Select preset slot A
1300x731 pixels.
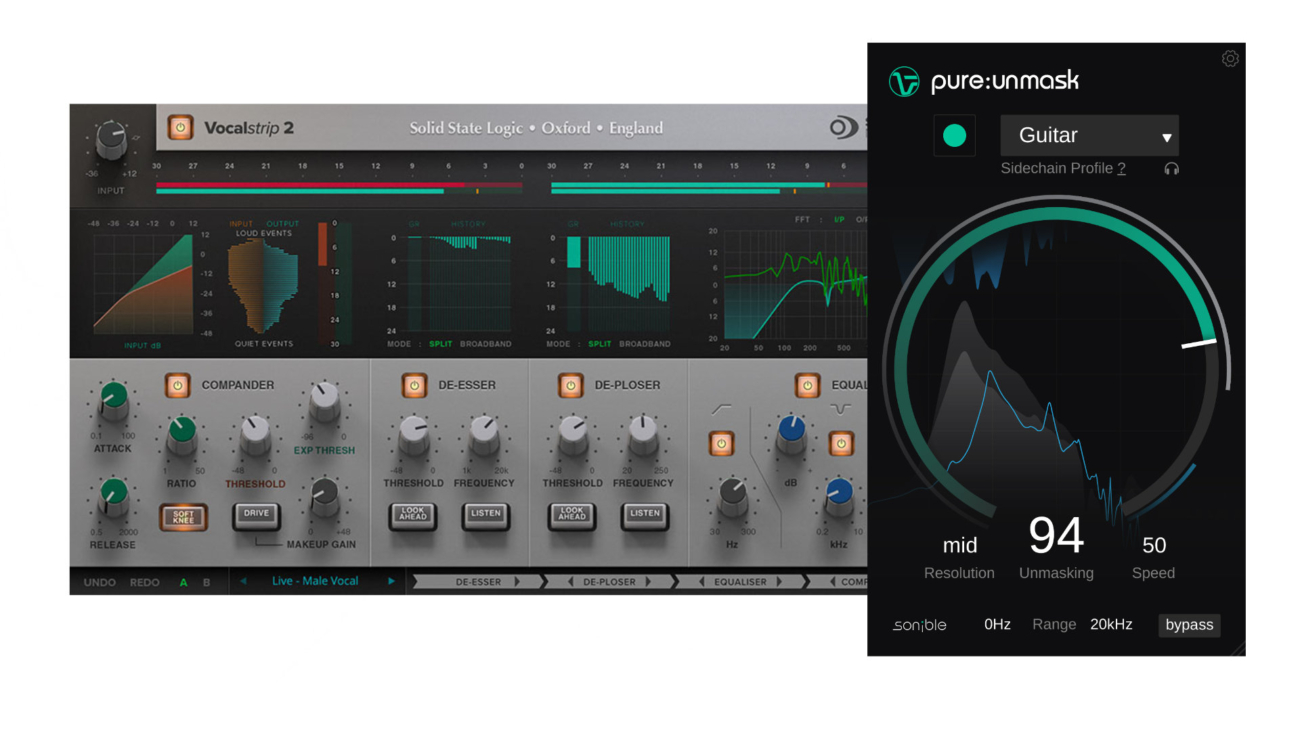183,582
